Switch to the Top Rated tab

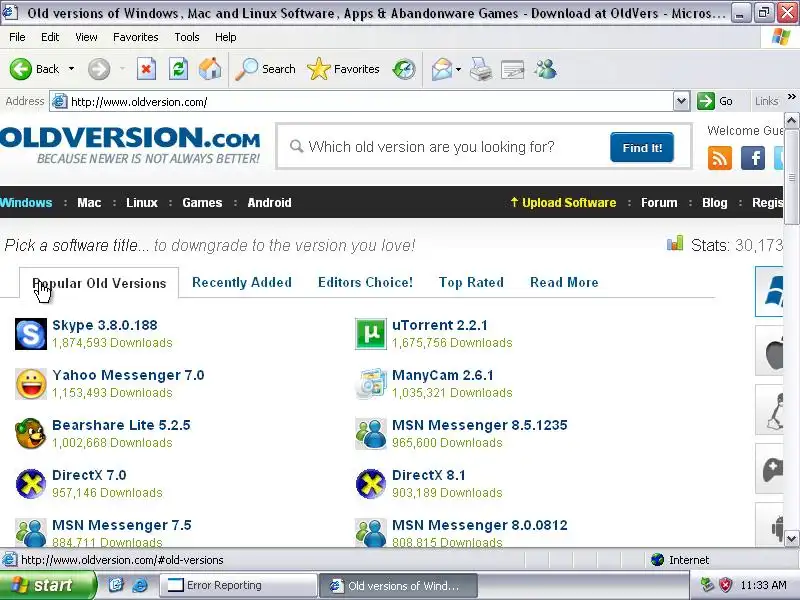coord(471,282)
